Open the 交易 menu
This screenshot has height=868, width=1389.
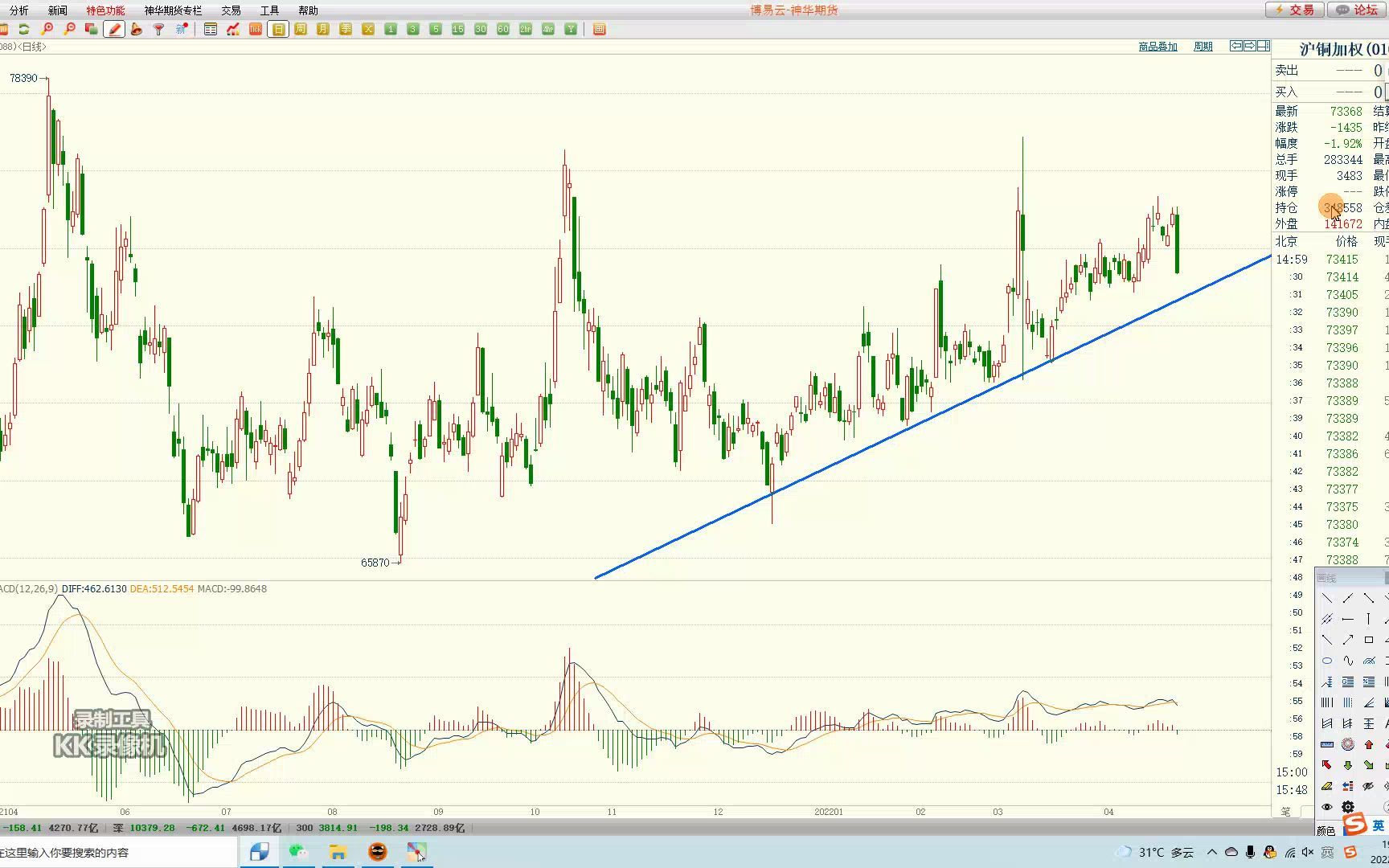click(231, 10)
